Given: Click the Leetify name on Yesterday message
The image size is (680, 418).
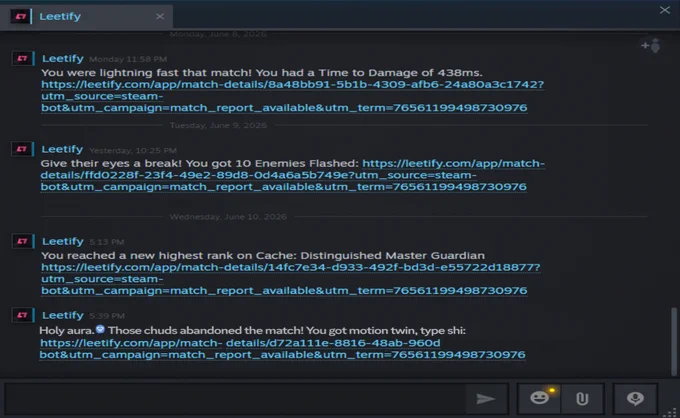Looking at the screenshot, I should (x=62, y=149).
